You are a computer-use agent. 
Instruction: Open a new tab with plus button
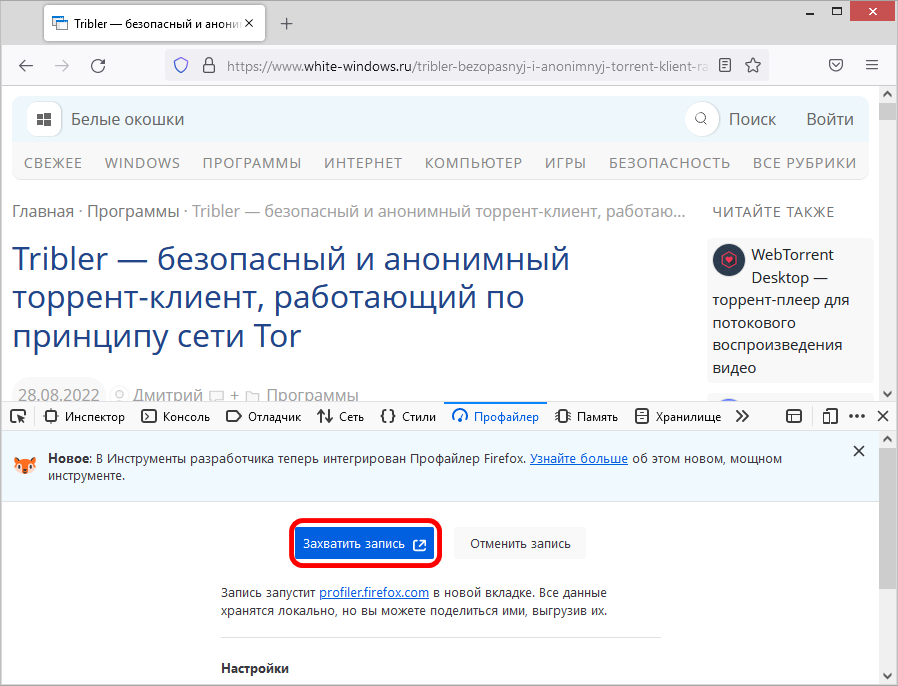(x=286, y=23)
